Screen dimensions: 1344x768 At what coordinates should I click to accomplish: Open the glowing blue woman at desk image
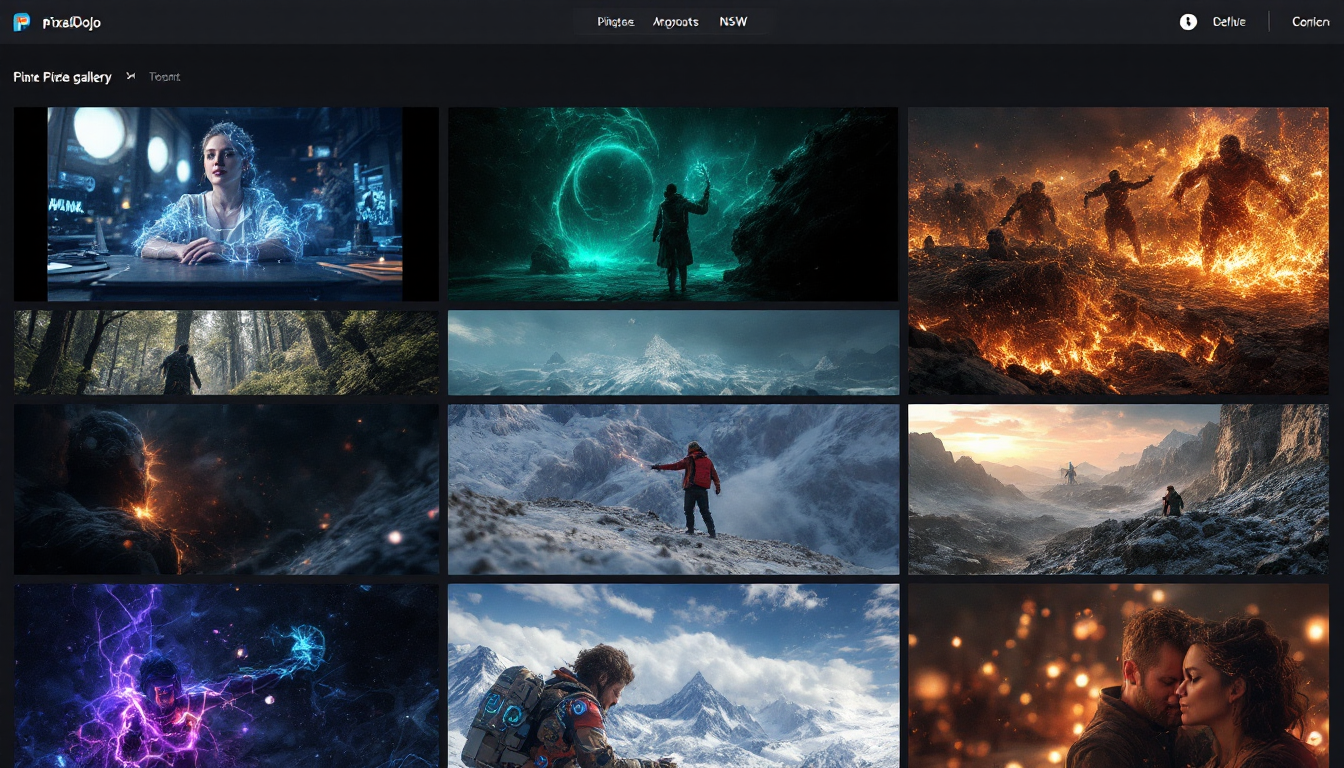coord(225,204)
